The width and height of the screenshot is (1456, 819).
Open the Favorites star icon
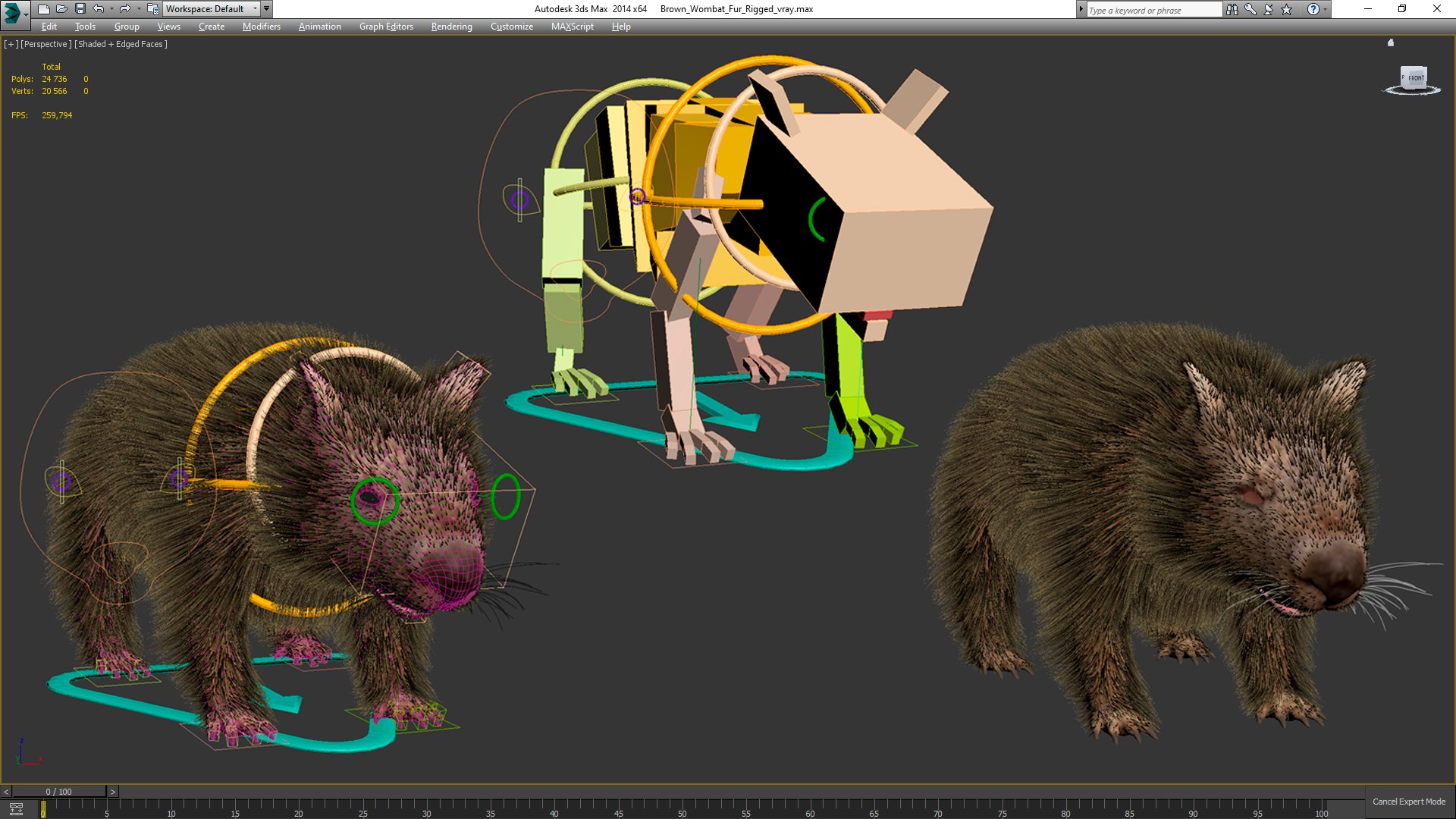tap(1287, 9)
